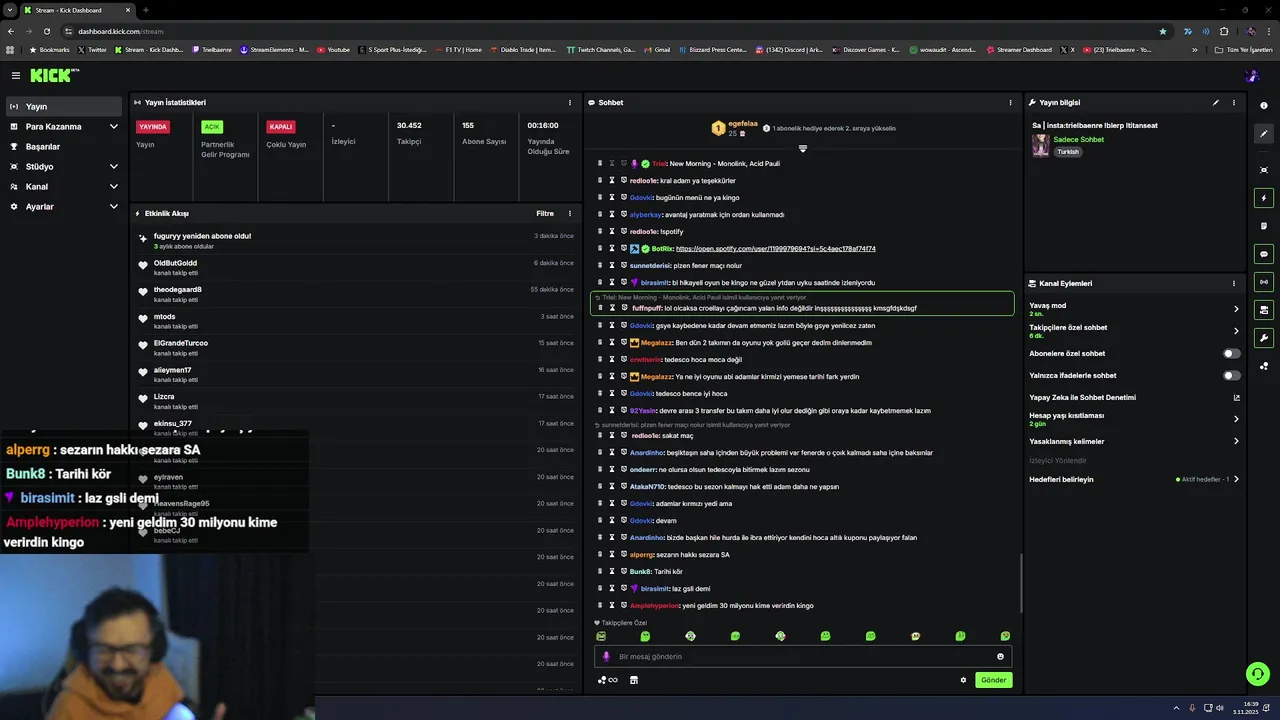Viewport: 1280px width, 720px height.
Task: Open the user avatar in the top-right header
Action: [1252, 75]
